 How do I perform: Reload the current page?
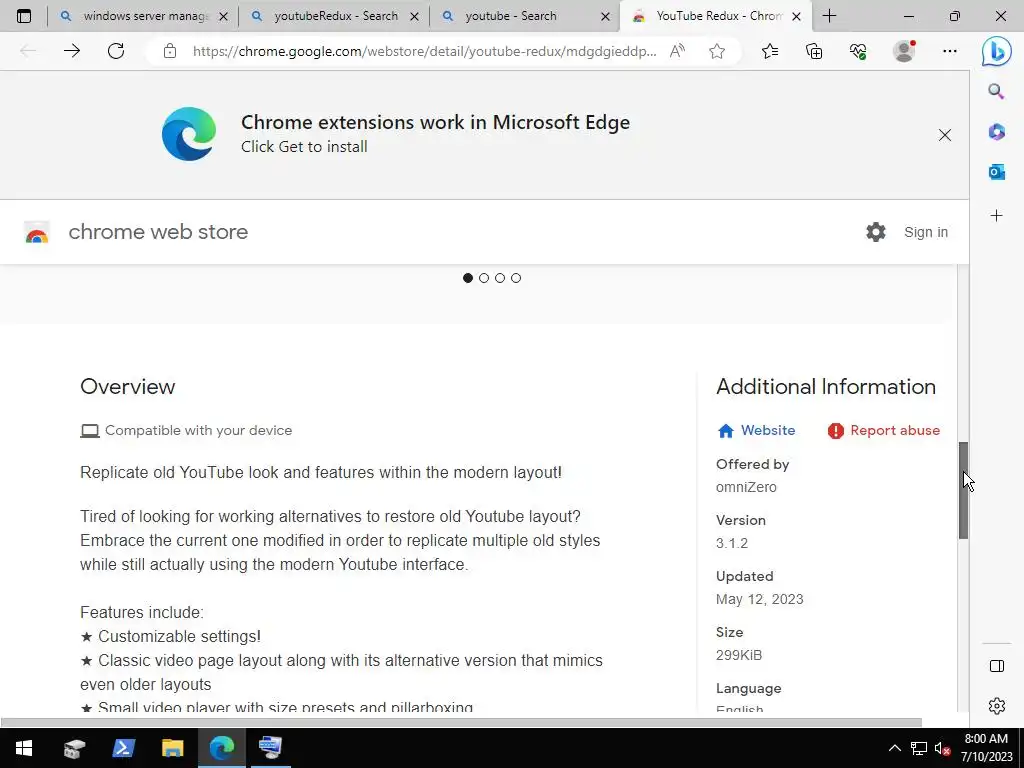(x=116, y=51)
